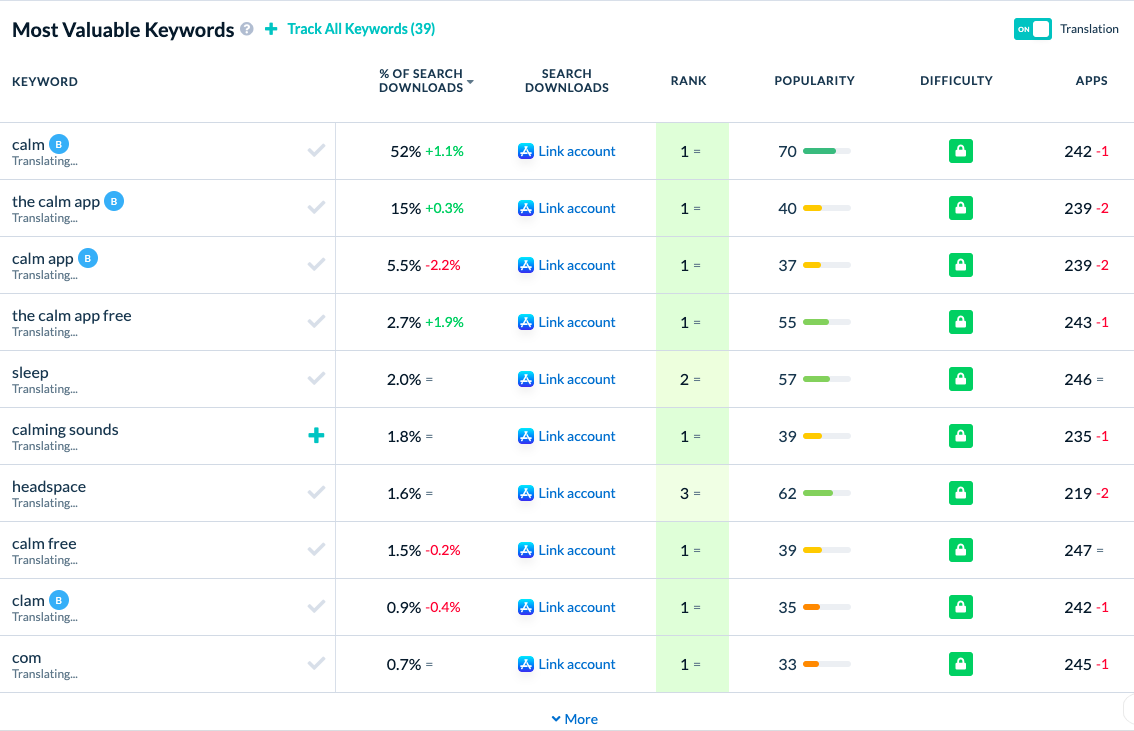Click the B badge beside the calm app
Image resolution: width=1134 pixels, height=731 pixels.
coord(114,201)
